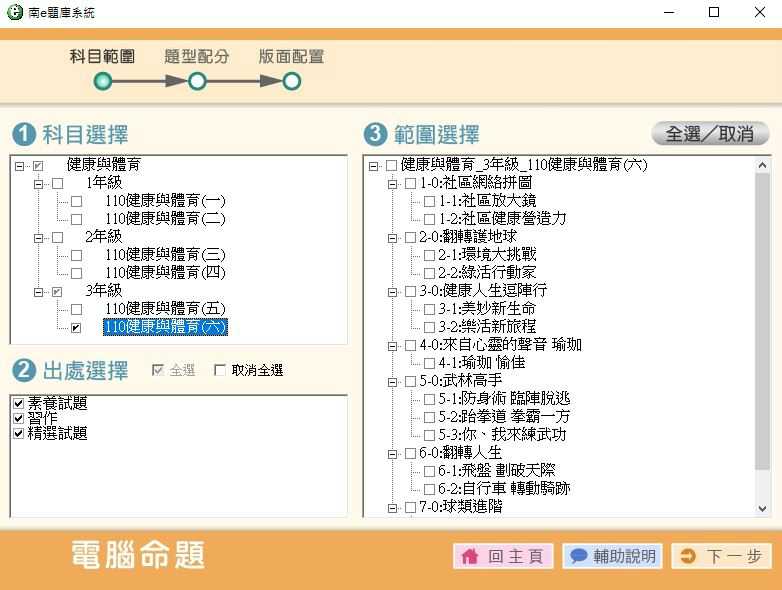This screenshot has width=782, height=590.
Task: Check 110健康與體育(五) checkbox
Action: tap(76, 310)
